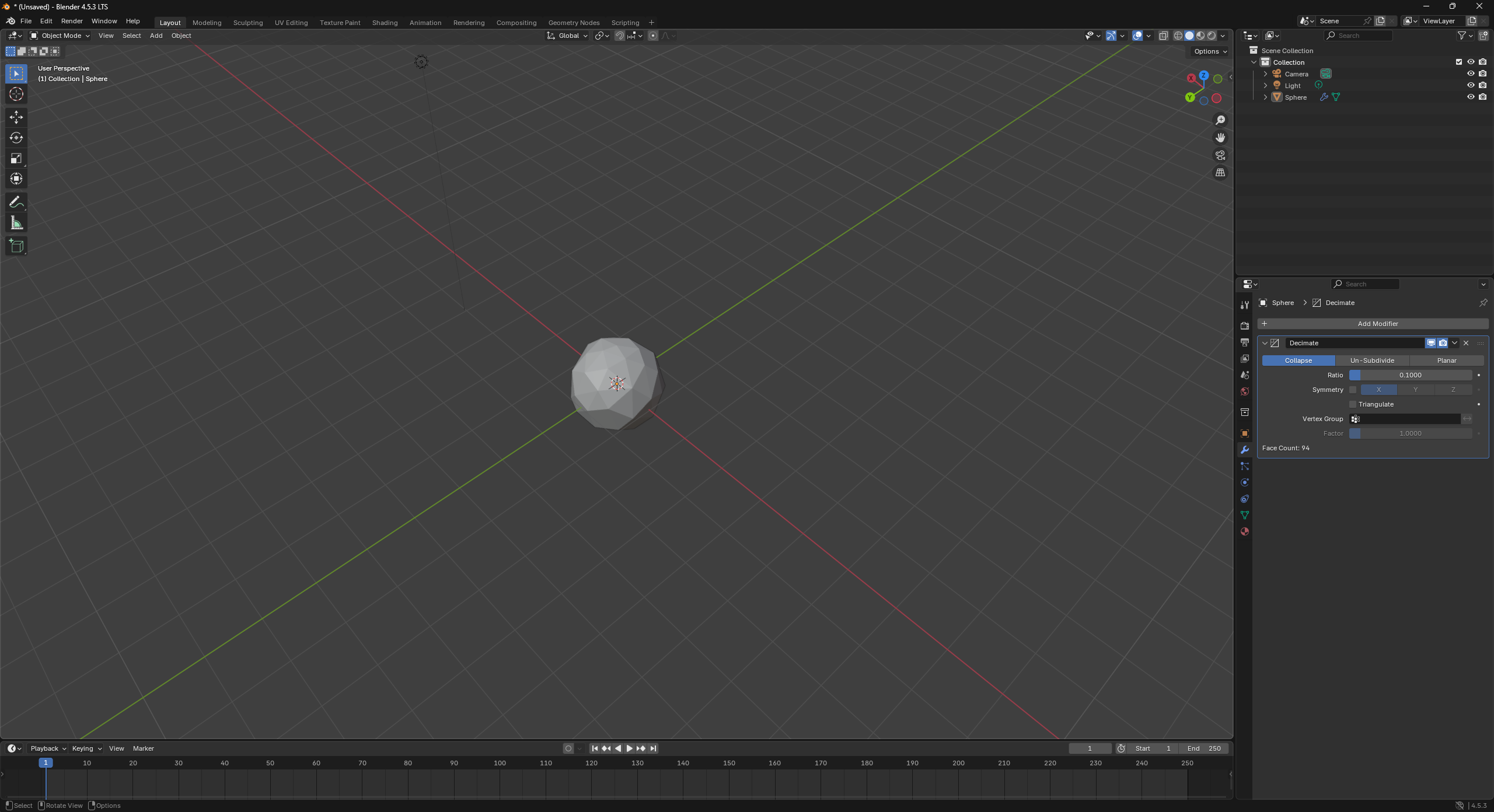The image size is (1494, 812).
Task: Click the Factor slider field
Action: pyautogui.click(x=1410, y=433)
